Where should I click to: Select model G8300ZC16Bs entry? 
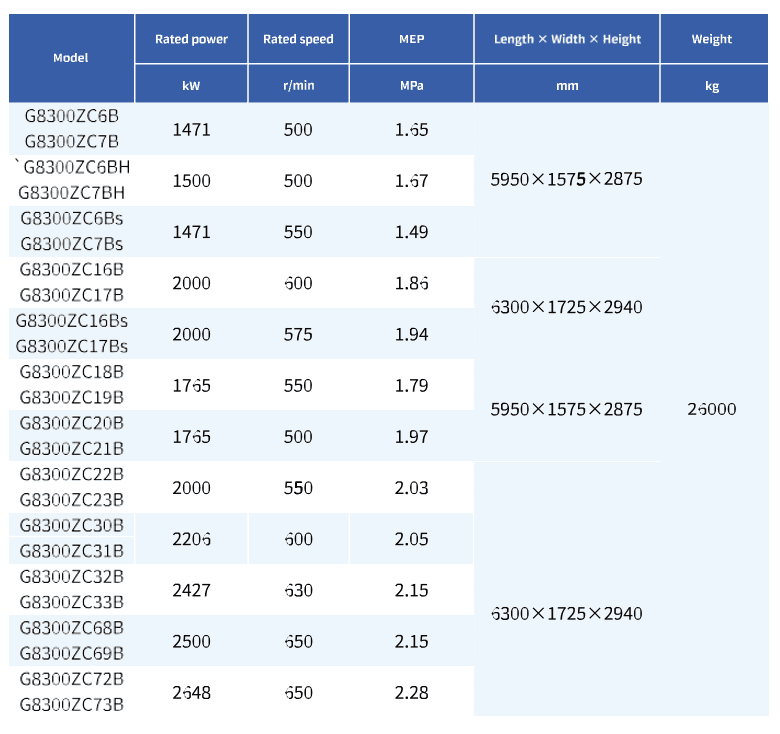click(x=72, y=321)
